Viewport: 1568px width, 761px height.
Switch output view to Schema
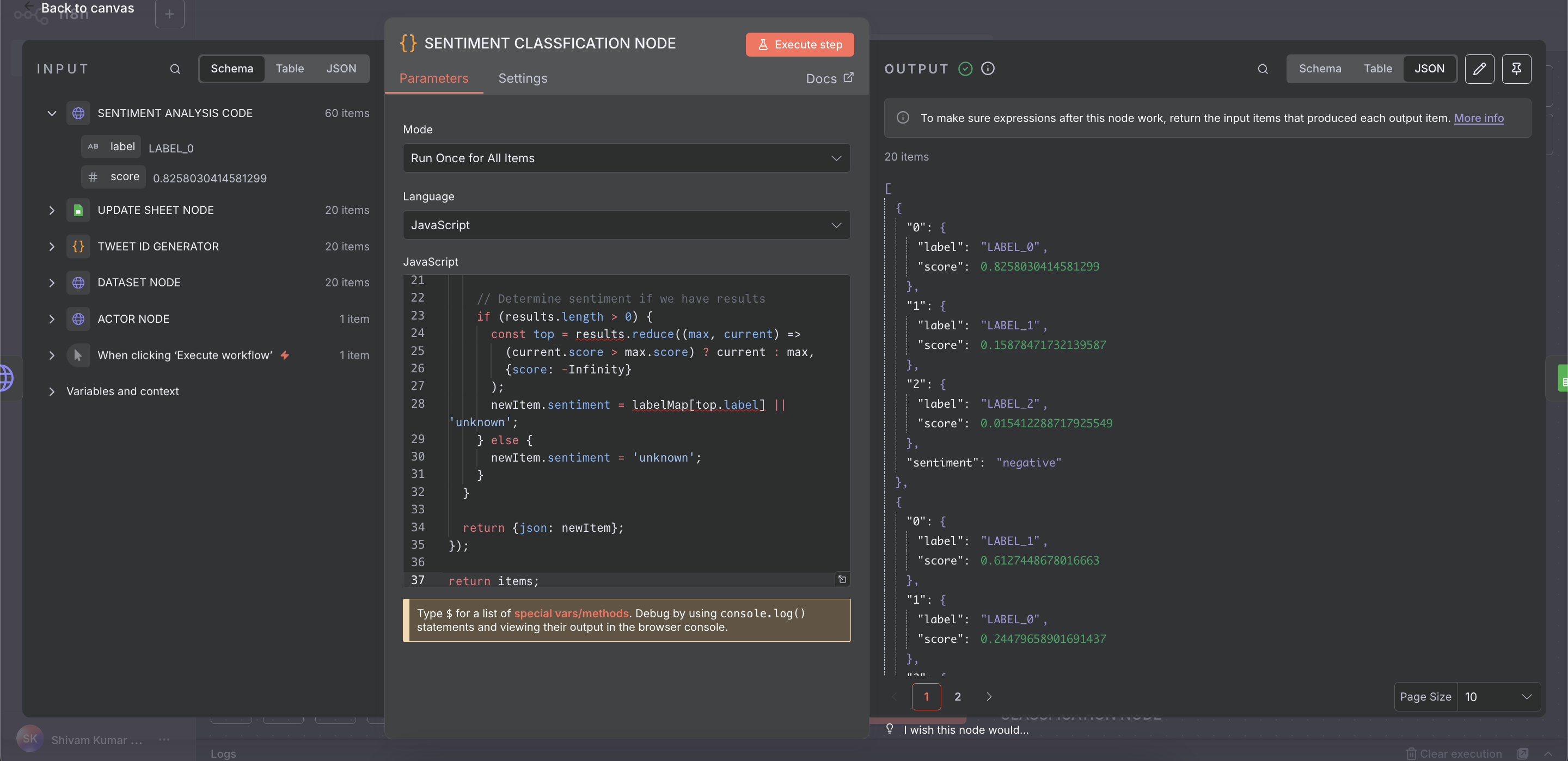1320,69
